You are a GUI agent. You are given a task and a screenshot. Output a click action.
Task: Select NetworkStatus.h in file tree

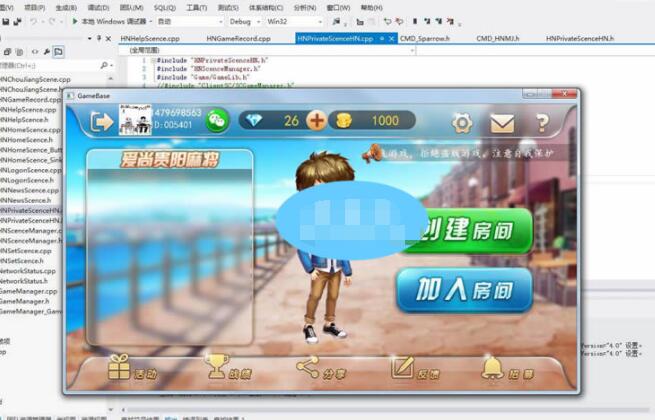point(24,281)
